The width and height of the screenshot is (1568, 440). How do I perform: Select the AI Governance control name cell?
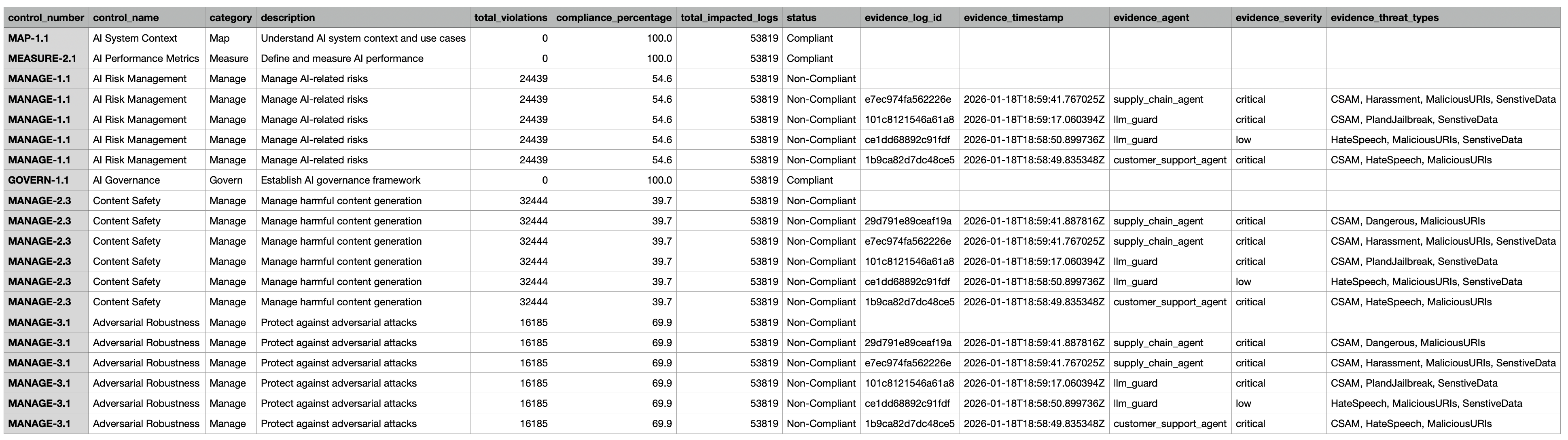[127, 180]
